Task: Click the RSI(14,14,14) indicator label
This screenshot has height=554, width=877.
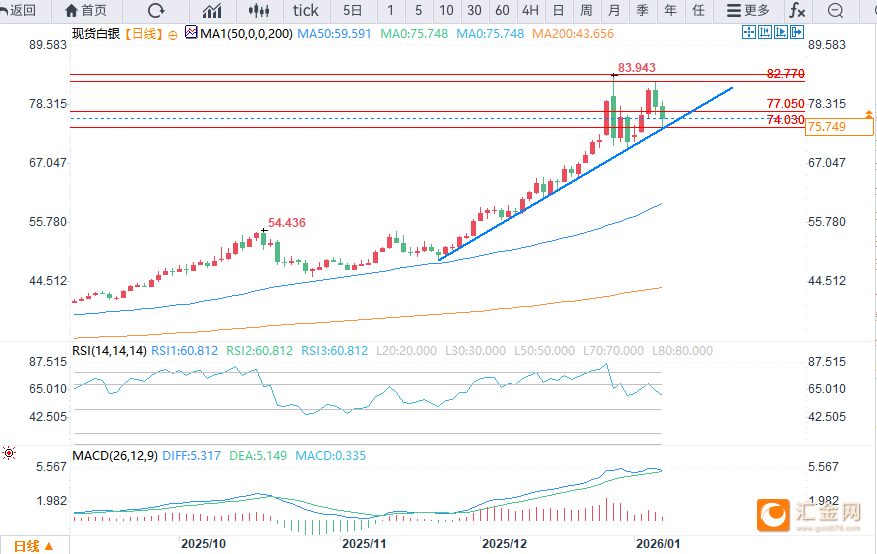Action: [x=109, y=351]
